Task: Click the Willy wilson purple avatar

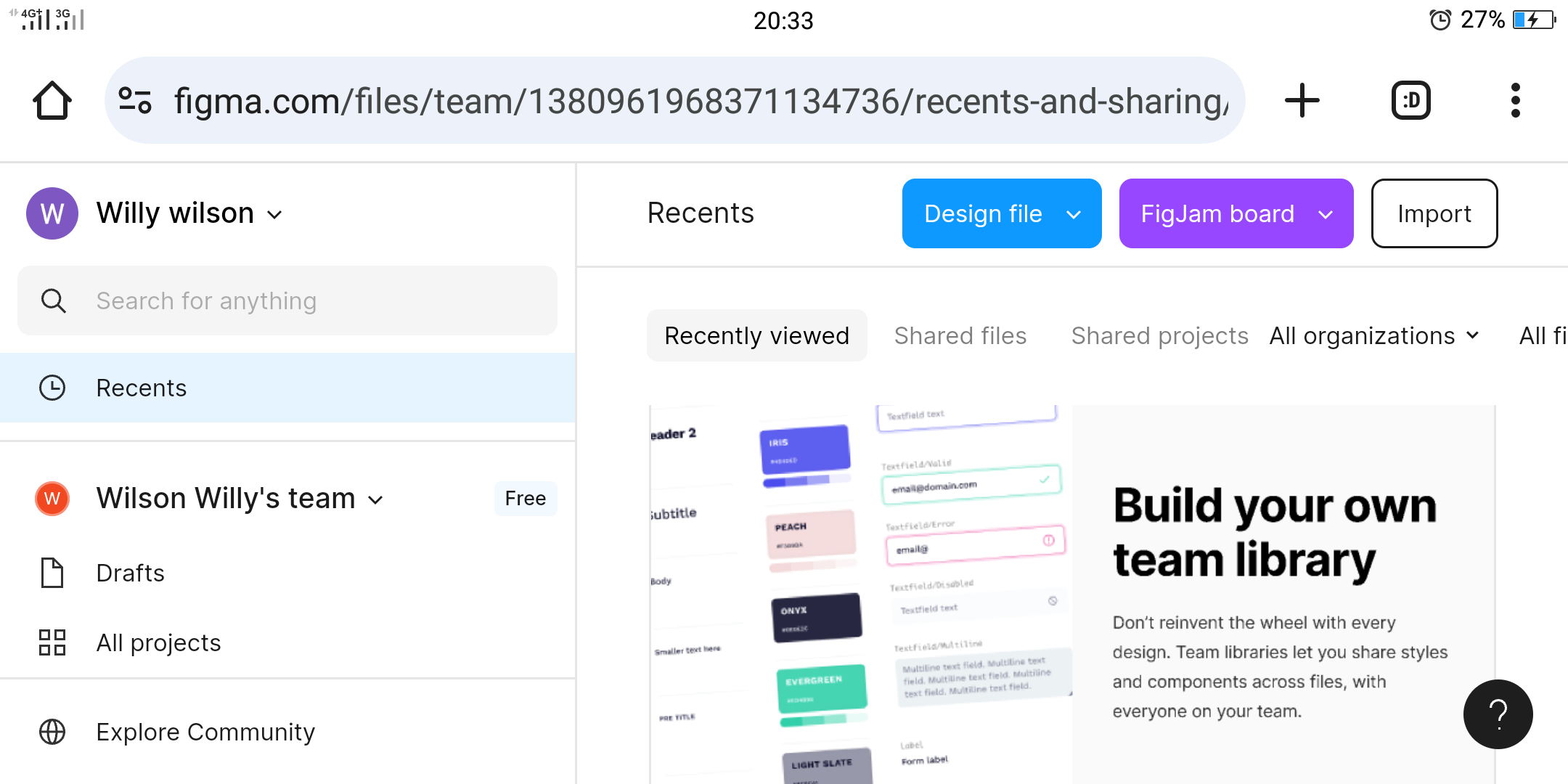Action: click(x=52, y=213)
